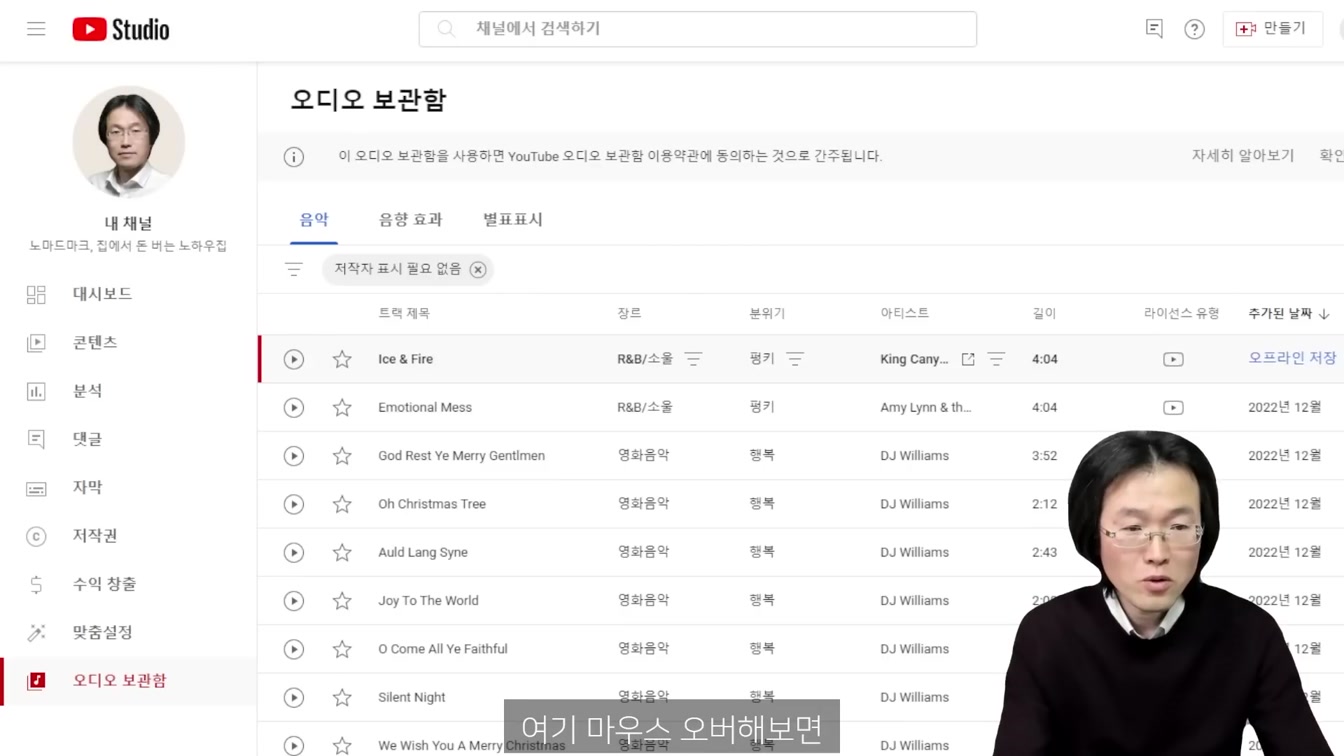Click artist Amy Lynn & th...
The height and width of the screenshot is (756, 1344).
925,407
